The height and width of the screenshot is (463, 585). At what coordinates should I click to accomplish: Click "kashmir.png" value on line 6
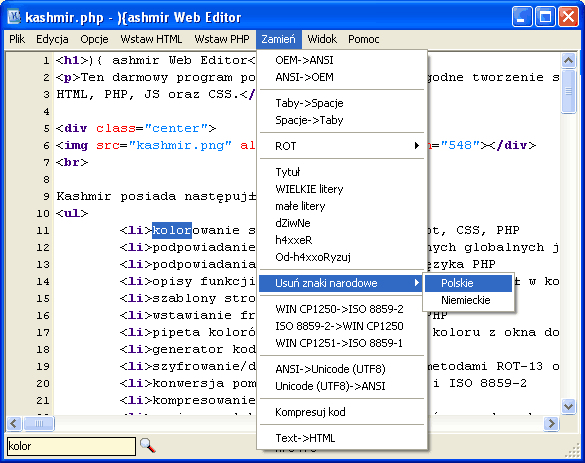click(x=180, y=145)
